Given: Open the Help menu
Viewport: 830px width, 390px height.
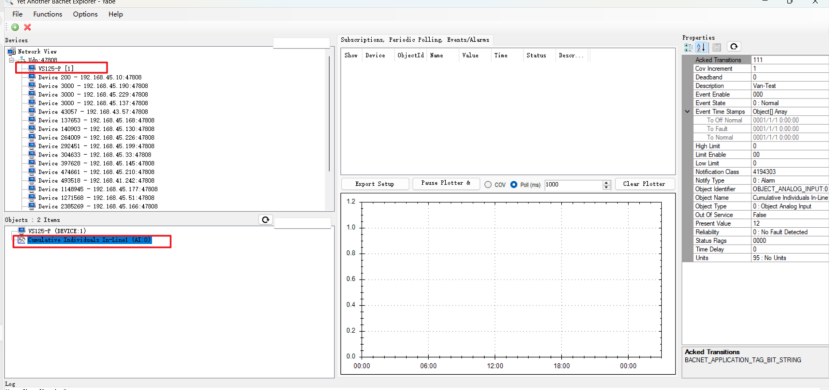Looking at the screenshot, I should click(x=115, y=14).
